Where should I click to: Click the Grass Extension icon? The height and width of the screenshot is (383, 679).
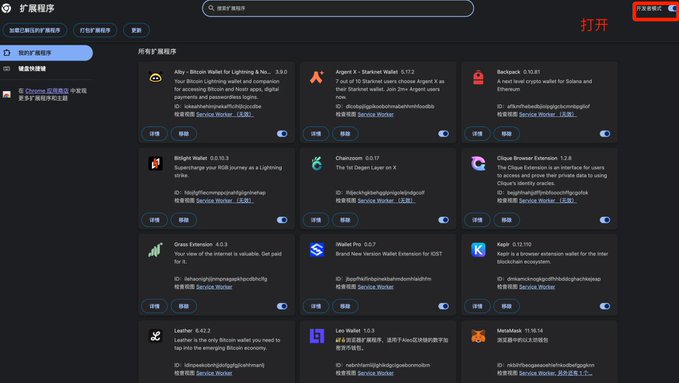pyautogui.click(x=155, y=250)
